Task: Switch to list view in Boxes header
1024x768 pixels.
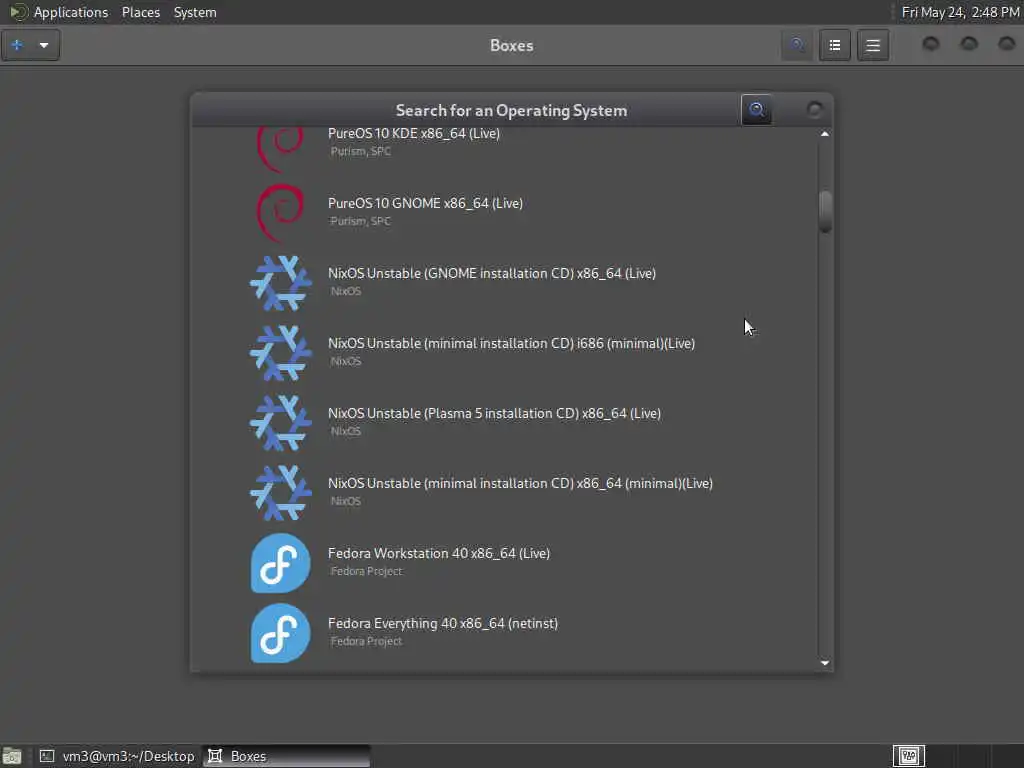Action: [835, 45]
